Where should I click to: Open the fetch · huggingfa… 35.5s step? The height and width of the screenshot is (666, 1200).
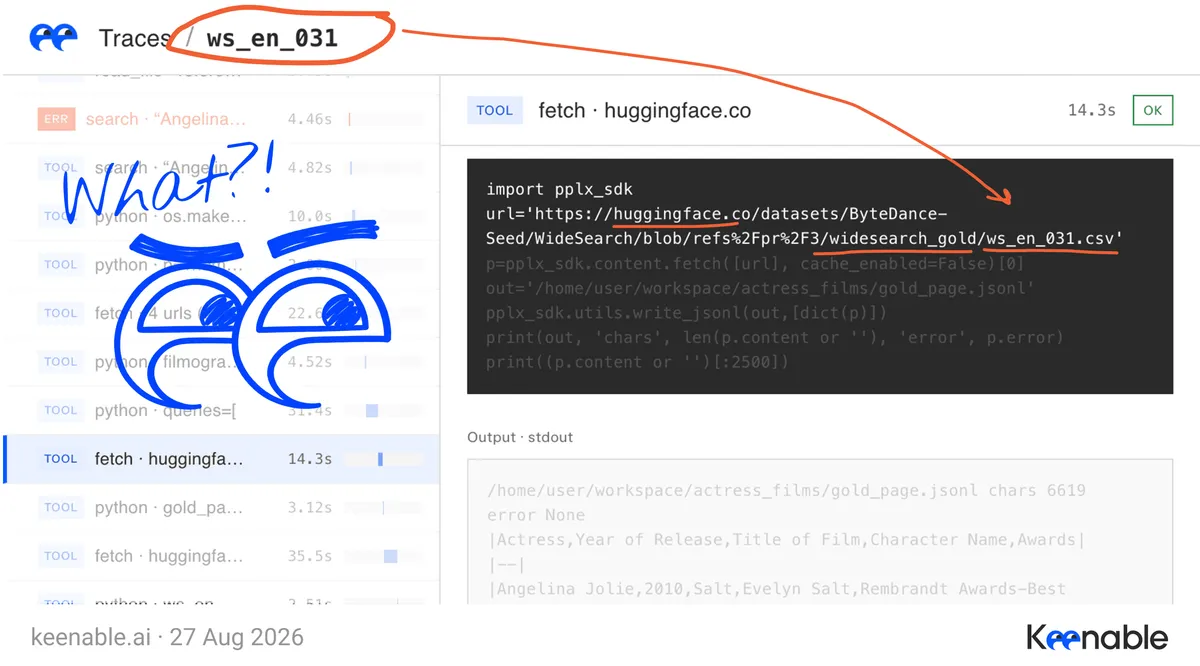pyautogui.click(x=222, y=556)
